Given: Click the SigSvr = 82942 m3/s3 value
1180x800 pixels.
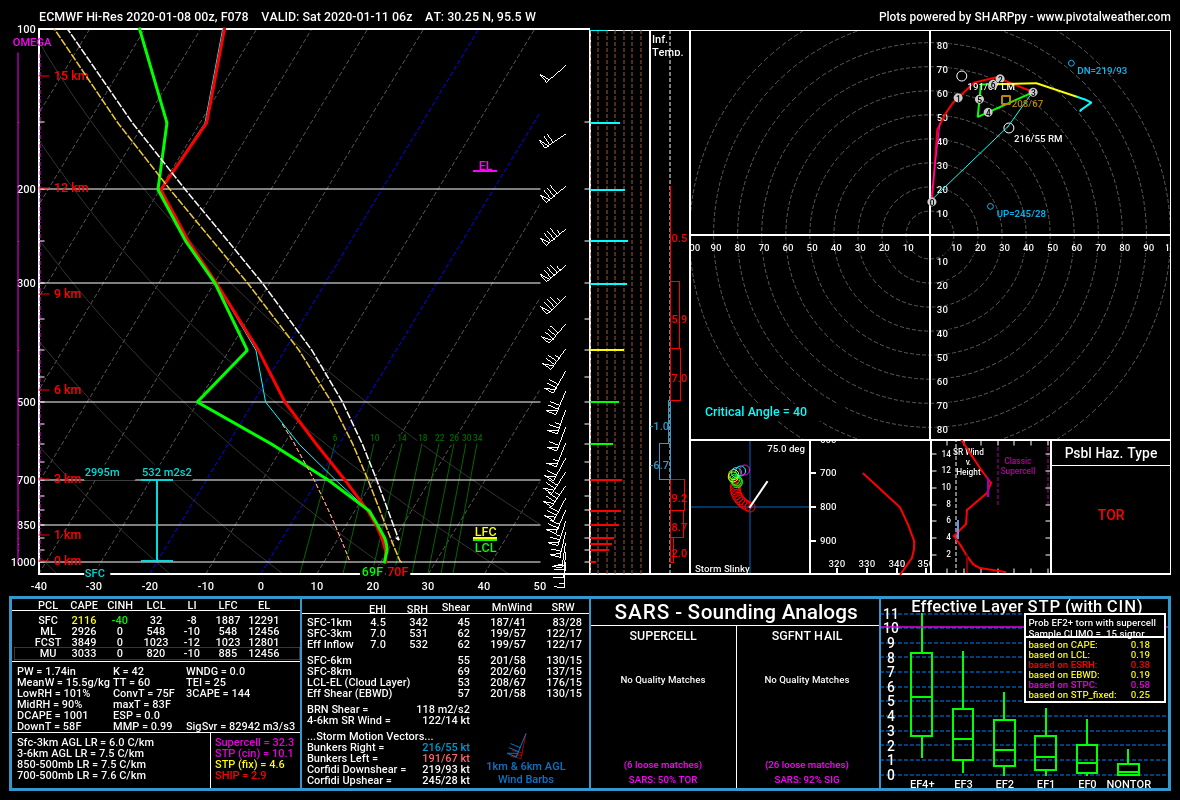Looking at the screenshot, I should 240,726.
